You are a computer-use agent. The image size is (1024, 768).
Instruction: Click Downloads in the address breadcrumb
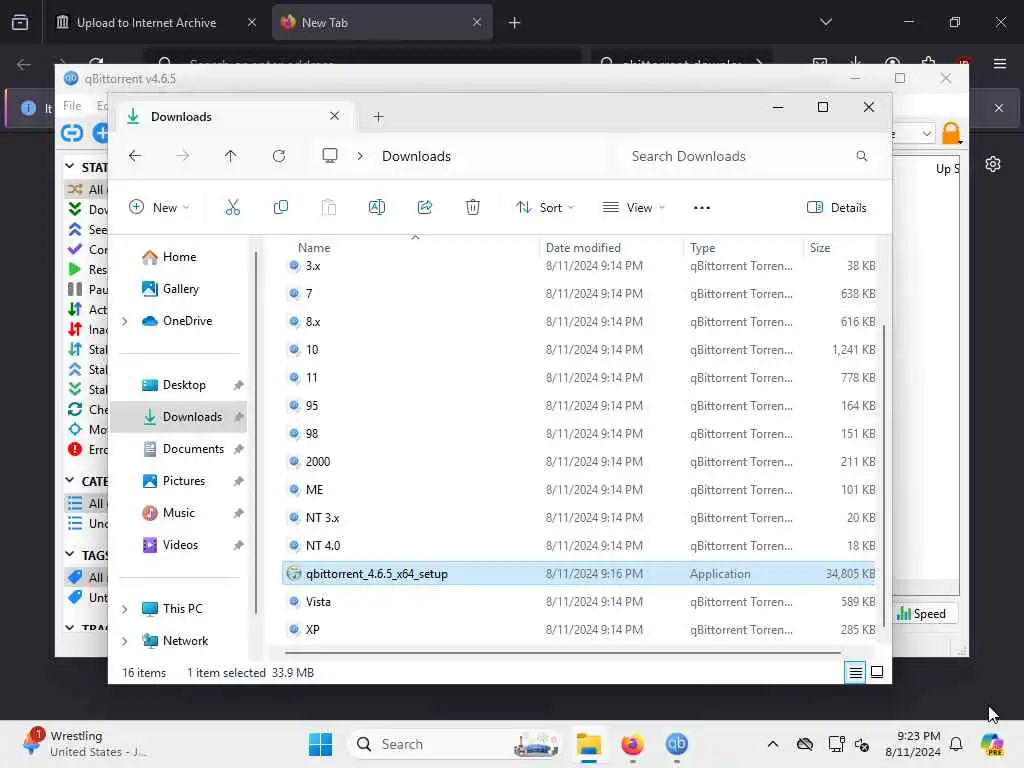tap(416, 156)
